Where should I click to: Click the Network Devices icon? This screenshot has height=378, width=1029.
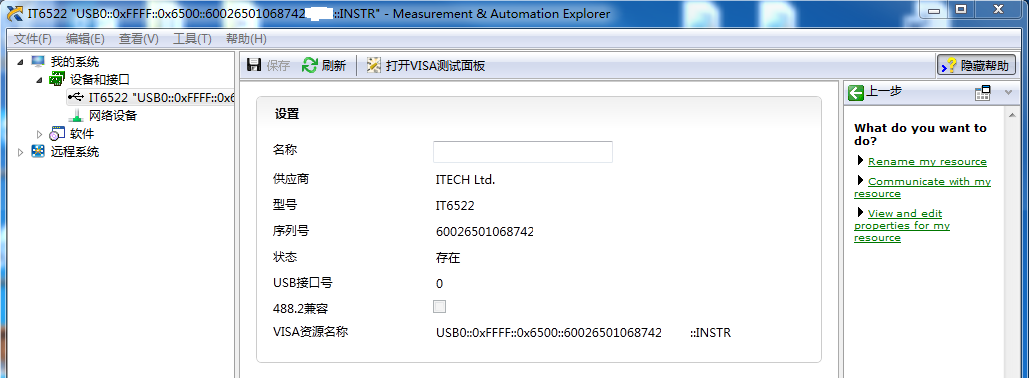[x=76, y=116]
